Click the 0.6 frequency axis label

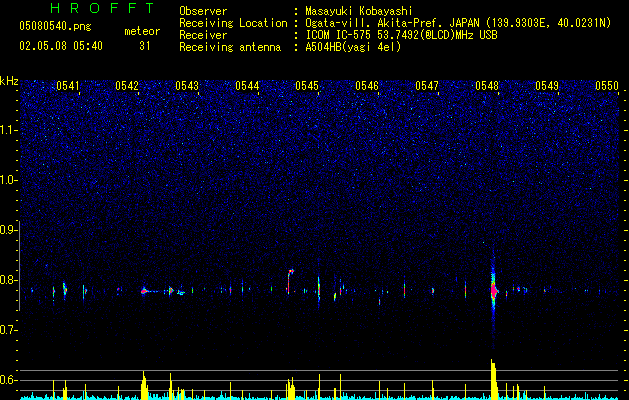(9, 380)
